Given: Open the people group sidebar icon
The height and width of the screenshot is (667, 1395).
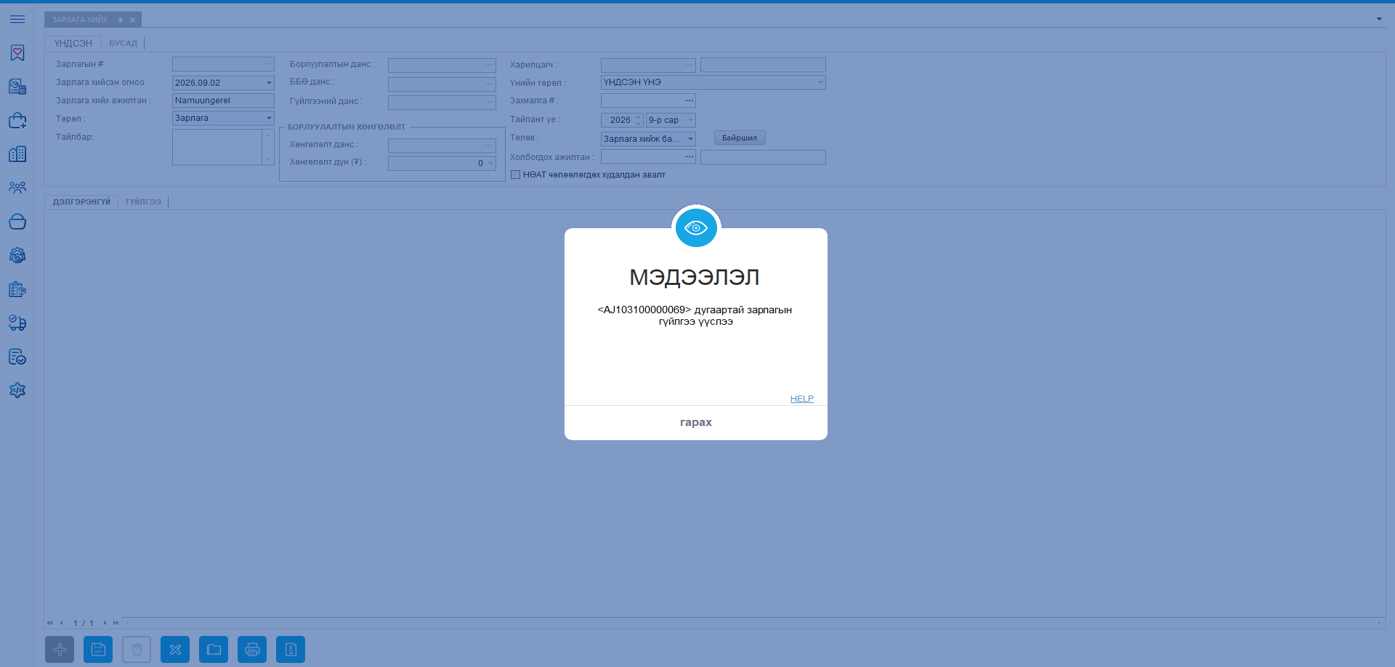Looking at the screenshot, I should point(17,188).
